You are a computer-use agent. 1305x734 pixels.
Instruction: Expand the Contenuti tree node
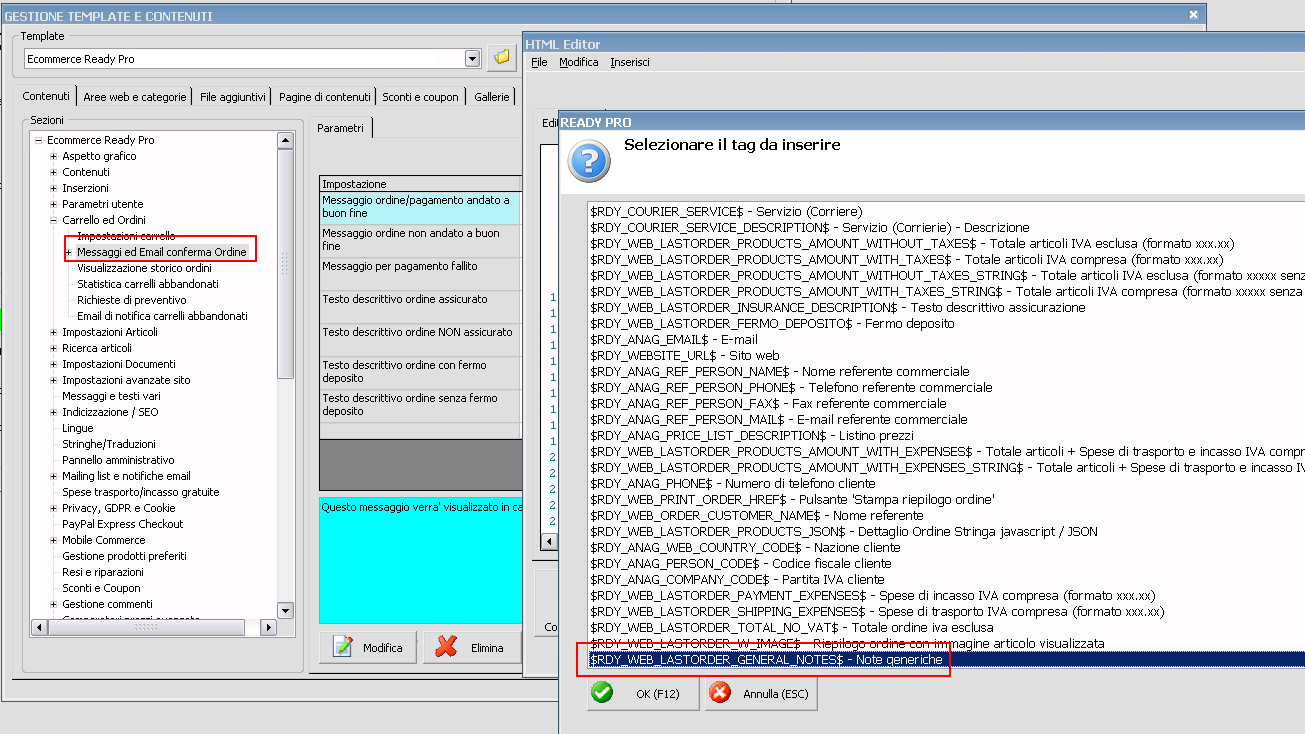click(53, 172)
